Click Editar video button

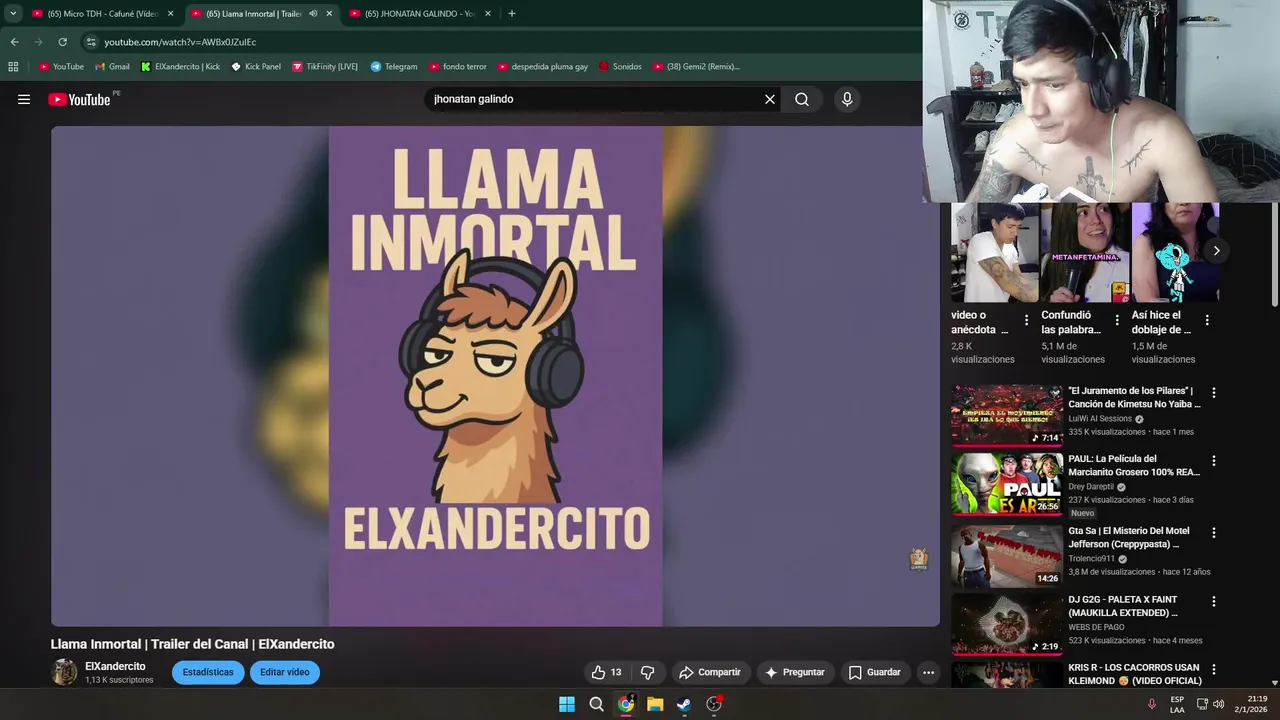pos(285,672)
